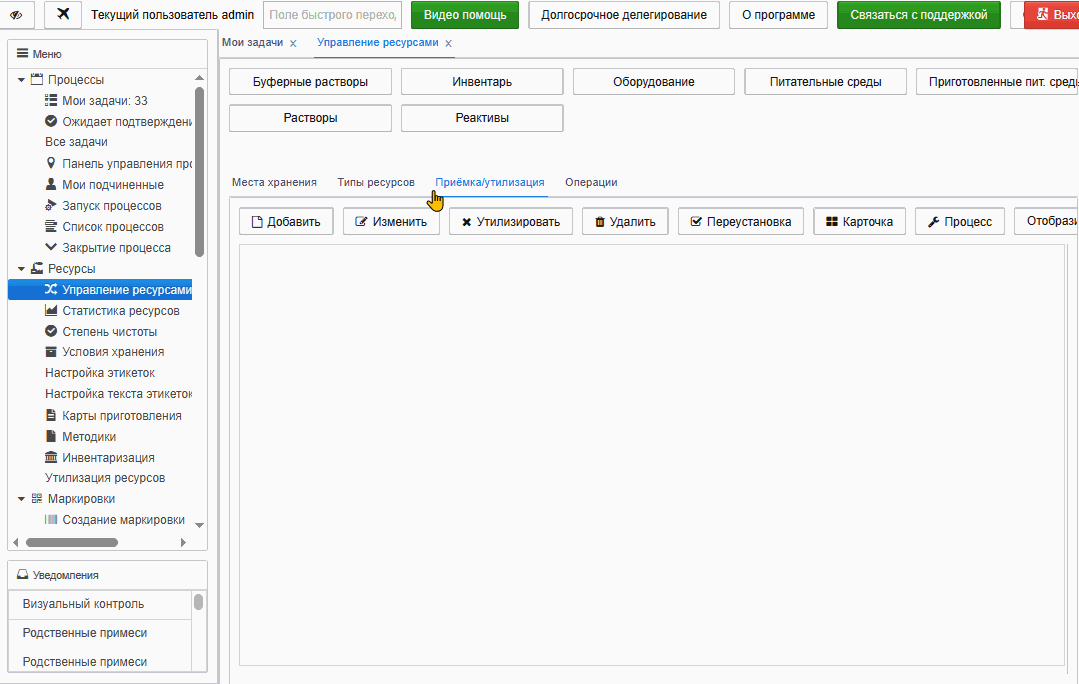This screenshot has width=1079, height=684.
Task: Close the Управление ресурсами tab
Action: (x=449, y=43)
